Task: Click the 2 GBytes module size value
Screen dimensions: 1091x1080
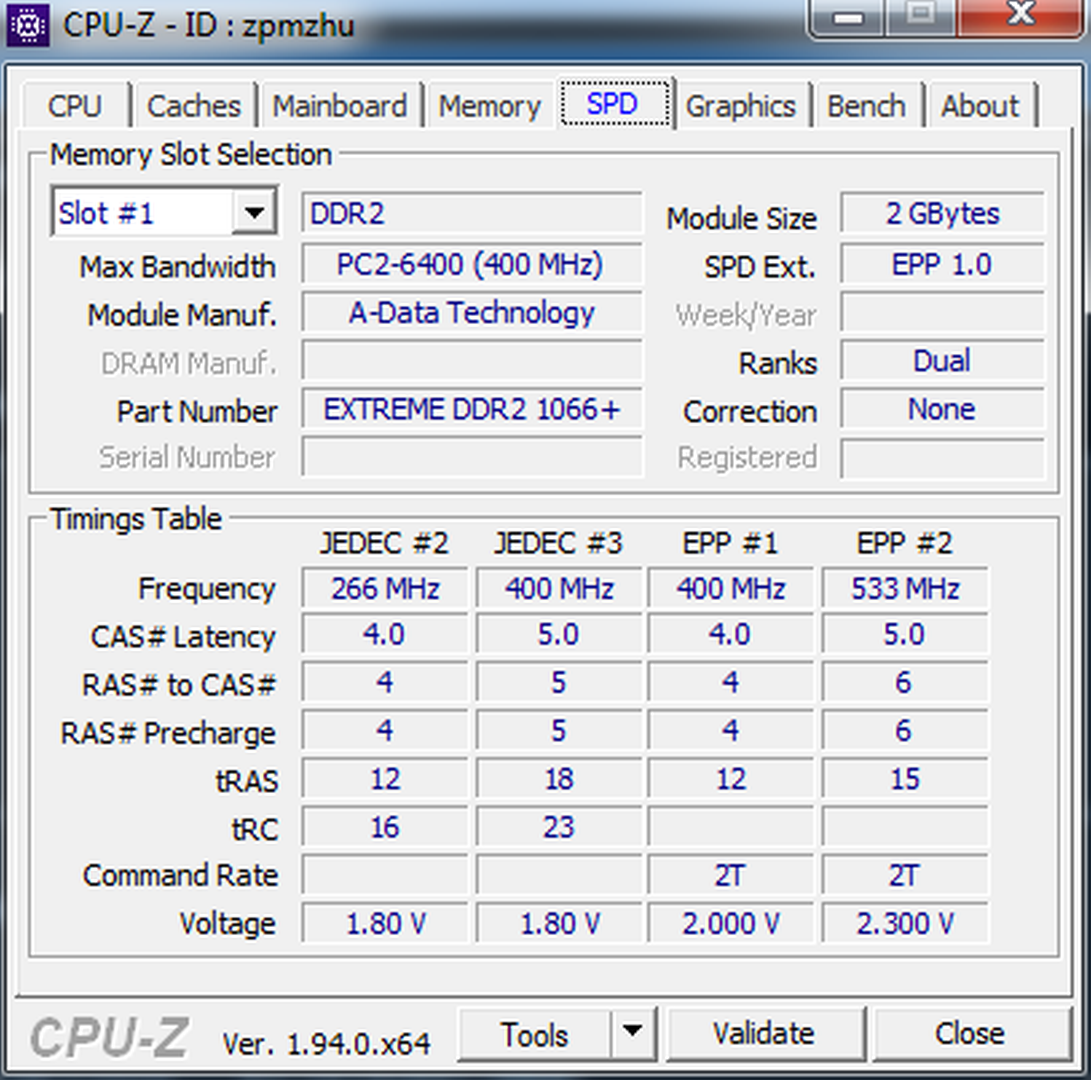Action: click(942, 213)
